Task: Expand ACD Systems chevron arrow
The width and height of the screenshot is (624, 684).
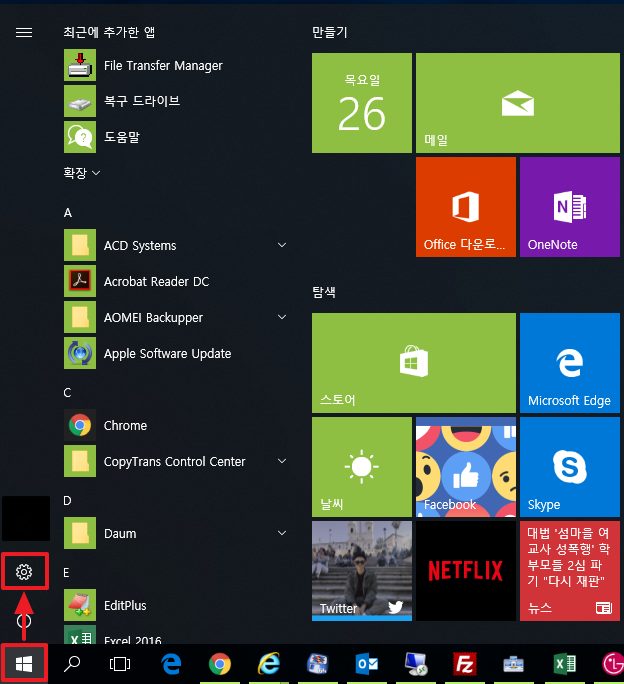Action: [x=282, y=245]
